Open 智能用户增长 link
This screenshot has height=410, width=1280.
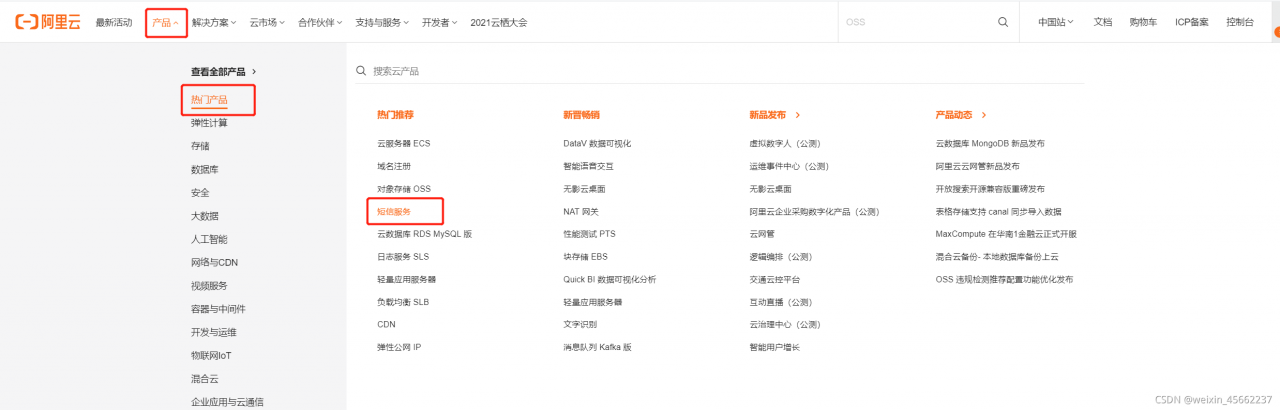(775, 347)
